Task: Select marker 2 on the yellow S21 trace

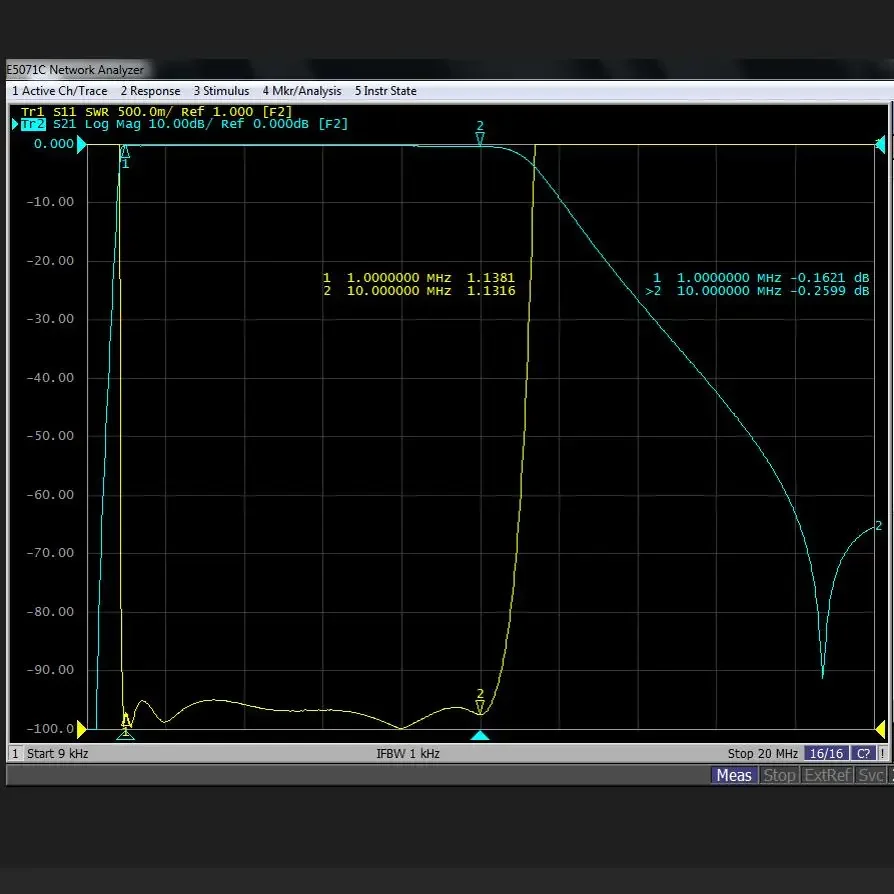Action: [x=479, y=707]
